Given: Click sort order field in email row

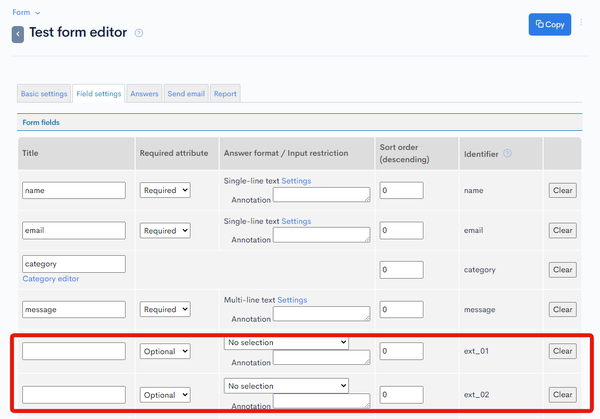Looking at the screenshot, I should 401,230.
